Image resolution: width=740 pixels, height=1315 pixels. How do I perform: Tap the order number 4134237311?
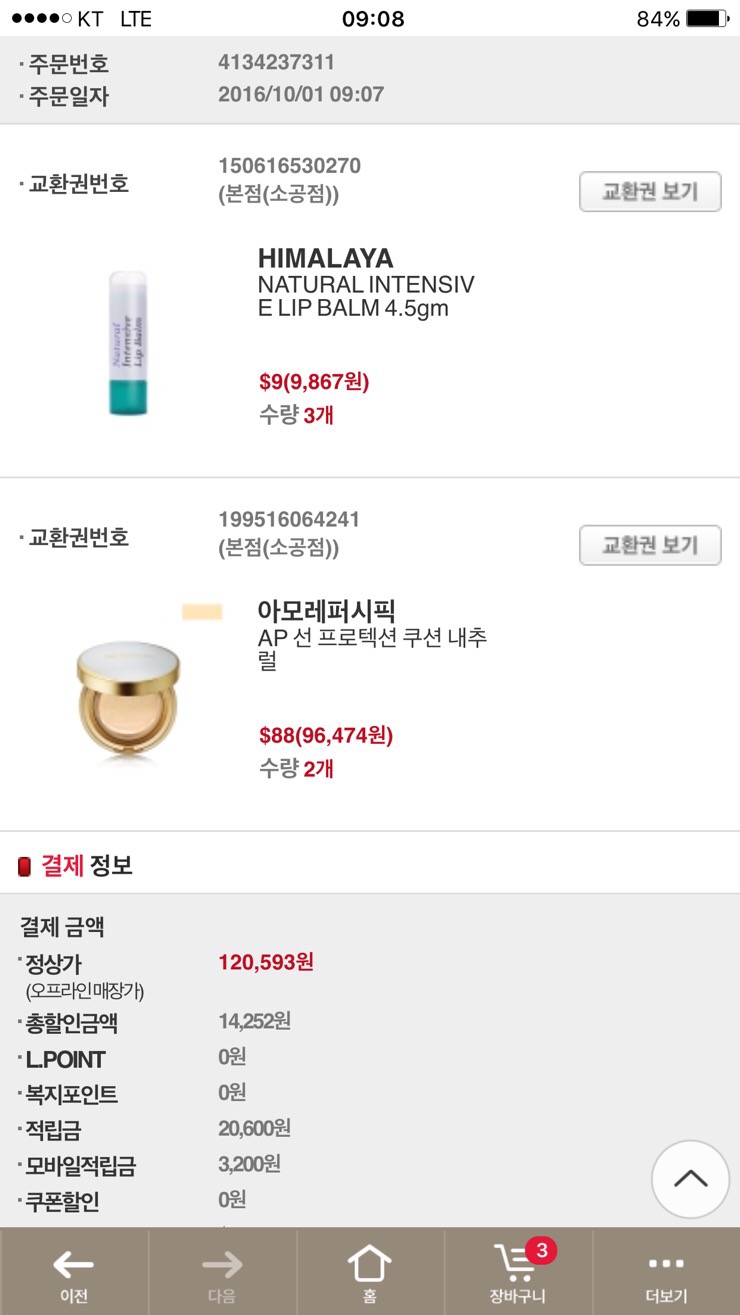pyautogui.click(x=276, y=62)
